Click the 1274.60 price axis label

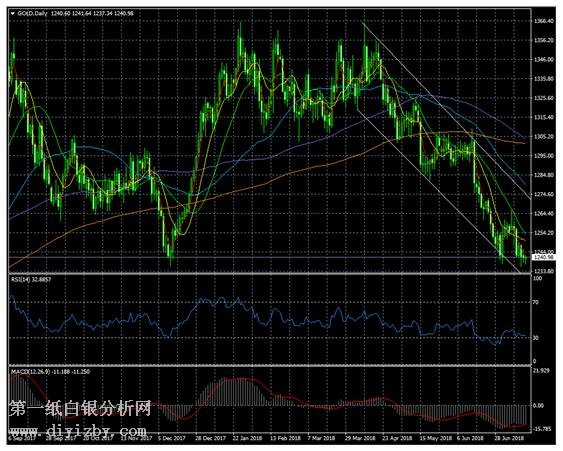(x=544, y=194)
